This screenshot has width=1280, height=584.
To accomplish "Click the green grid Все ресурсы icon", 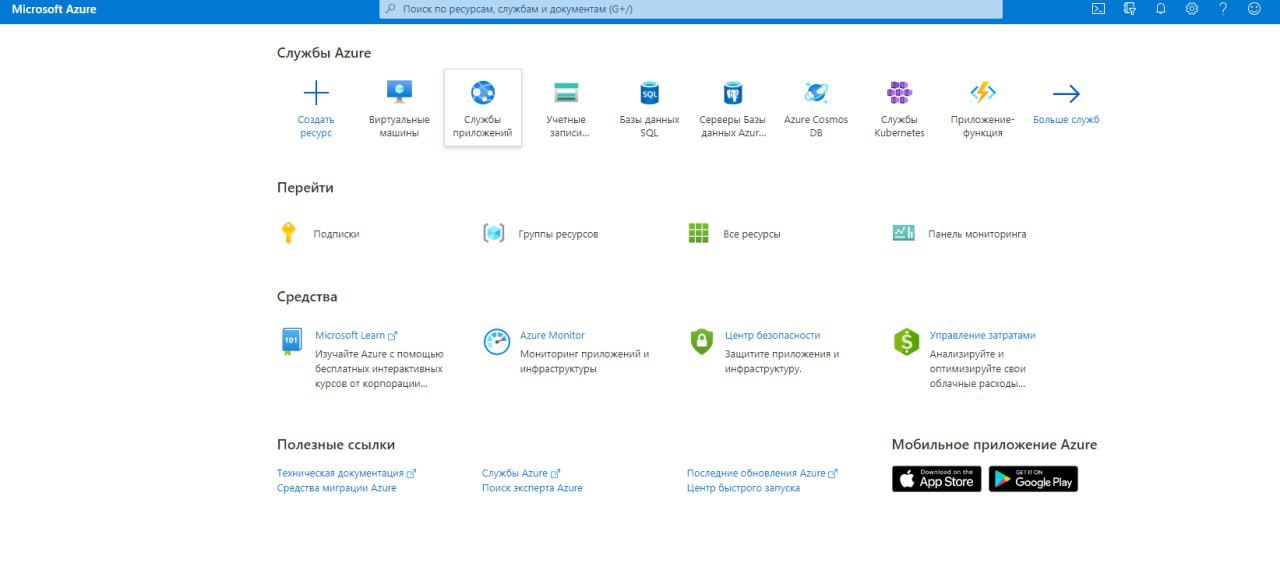I will [x=698, y=233].
